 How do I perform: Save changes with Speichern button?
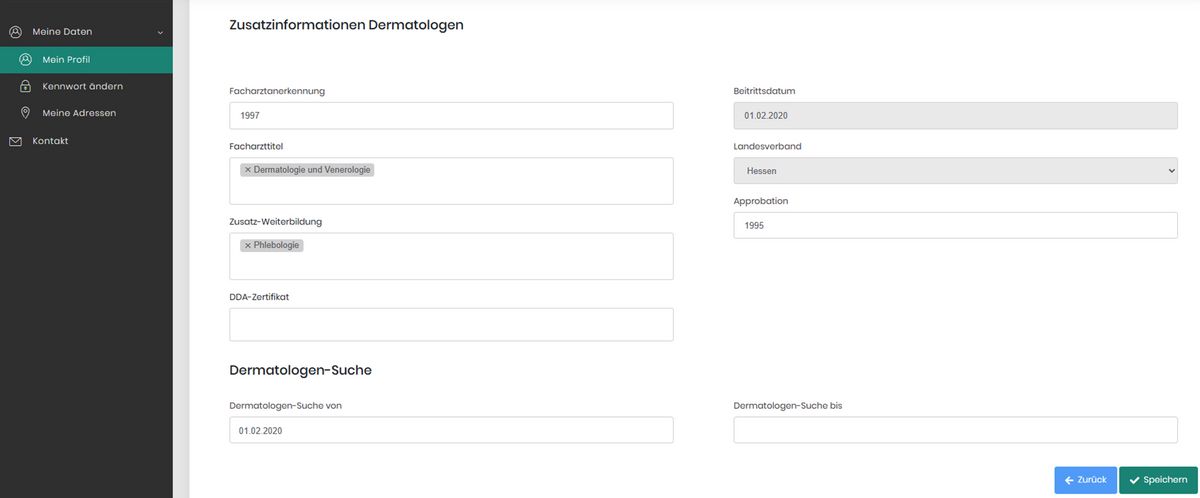[x=1158, y=480]
